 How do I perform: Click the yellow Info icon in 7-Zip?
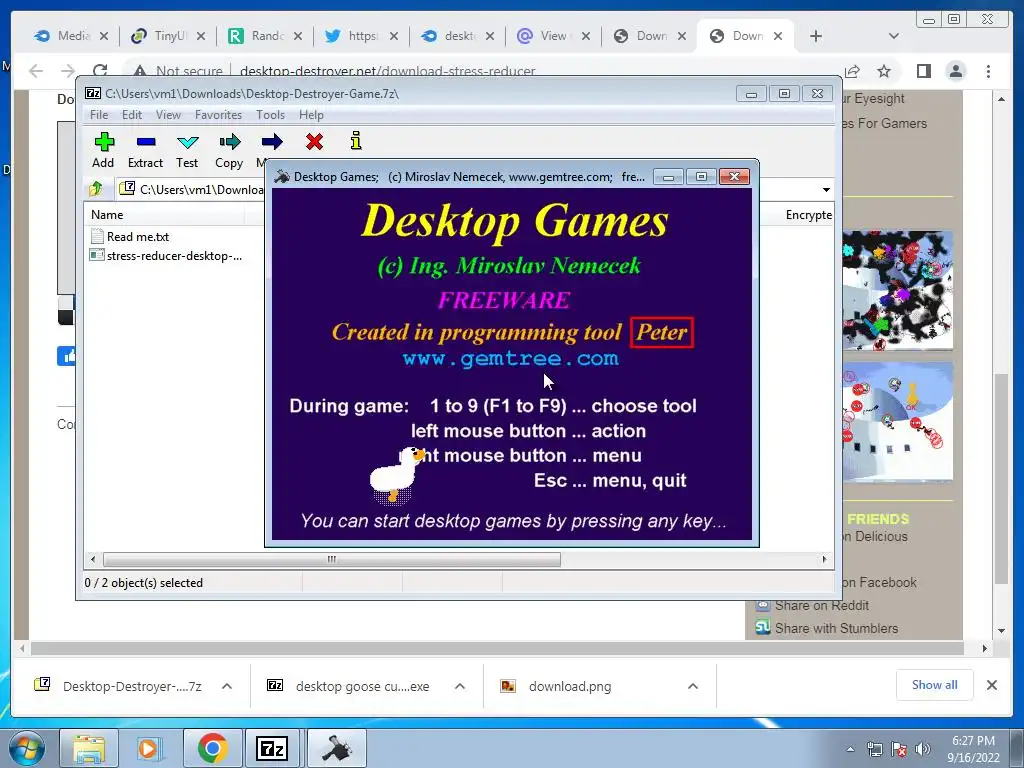pyautogui.click(x=356, y=140)
